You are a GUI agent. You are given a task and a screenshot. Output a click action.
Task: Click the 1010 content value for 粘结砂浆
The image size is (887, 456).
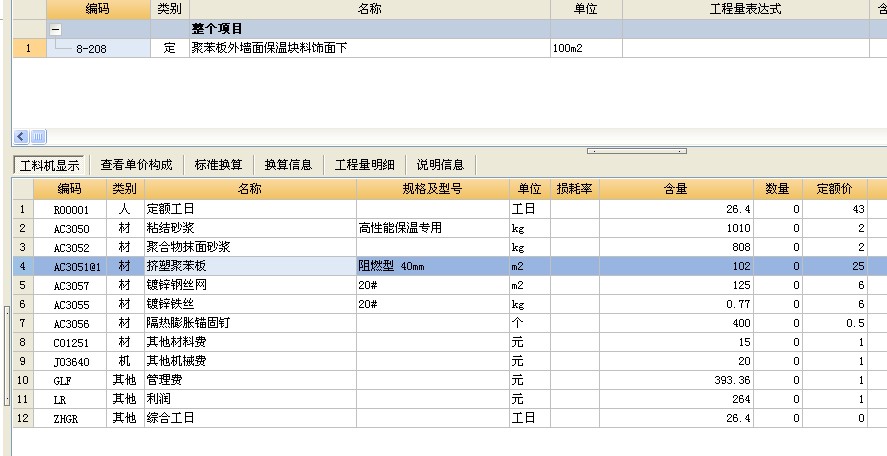coord(676,228)
